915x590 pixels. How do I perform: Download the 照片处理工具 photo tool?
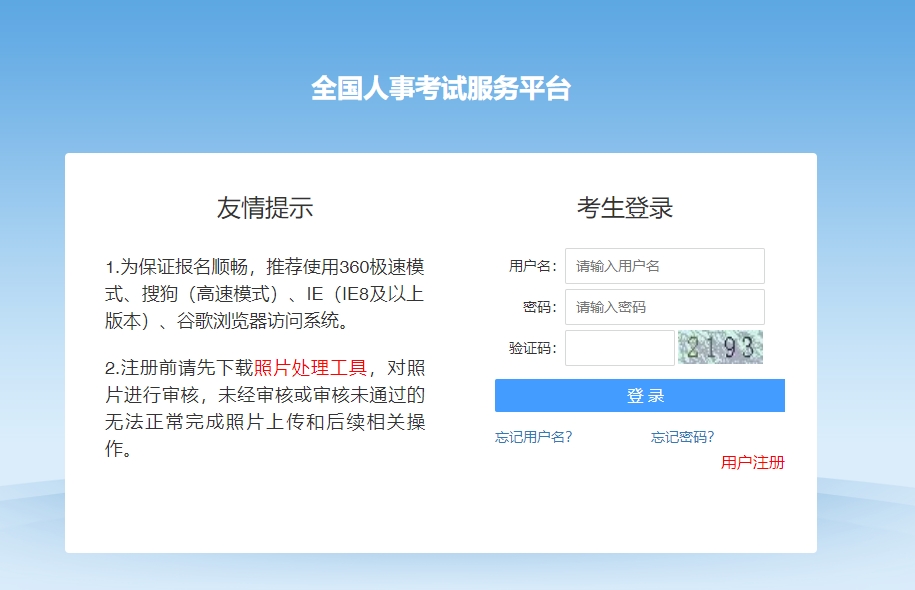310,366
